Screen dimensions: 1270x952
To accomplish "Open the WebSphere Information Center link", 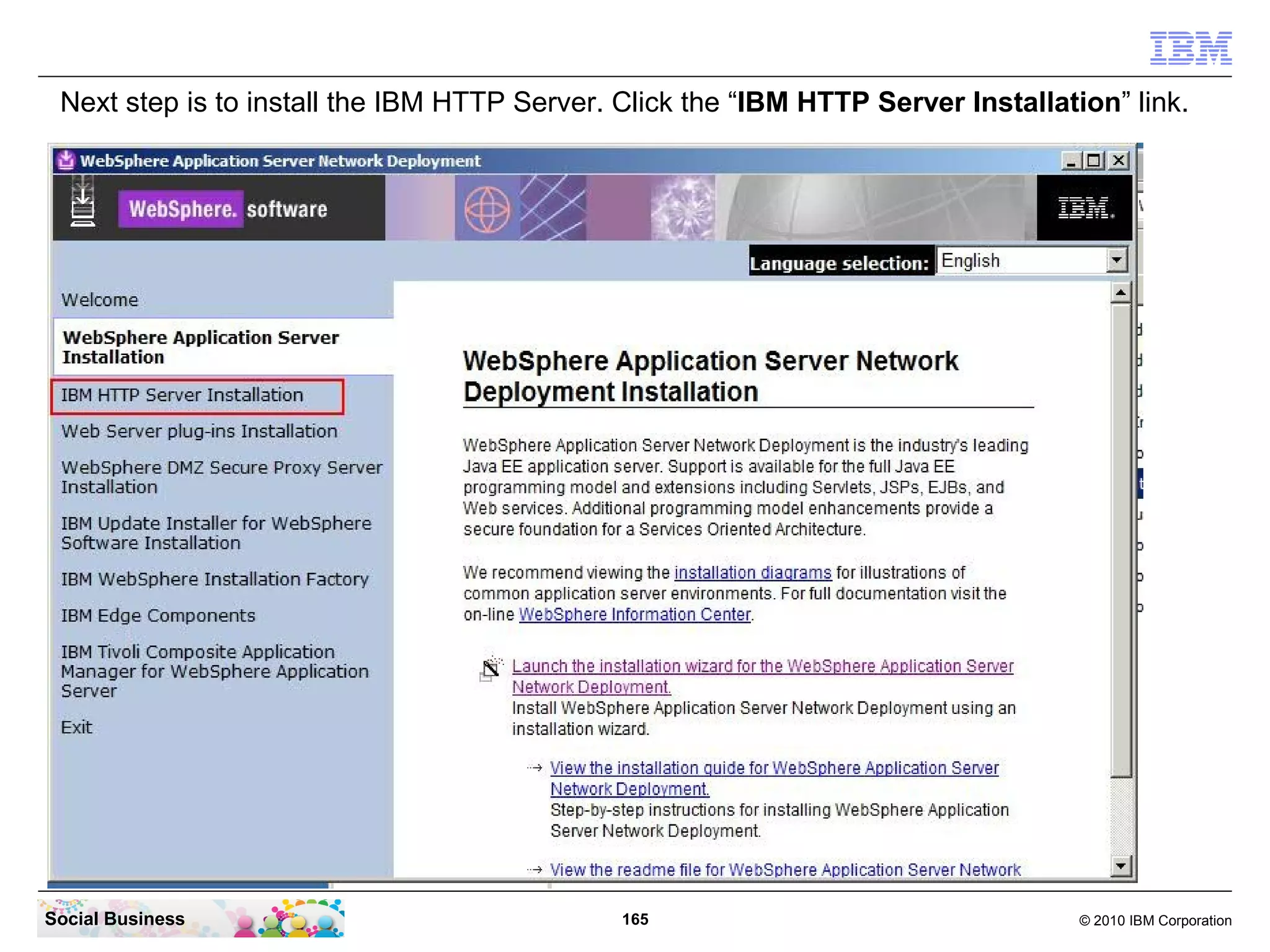I will pos(635,614).
